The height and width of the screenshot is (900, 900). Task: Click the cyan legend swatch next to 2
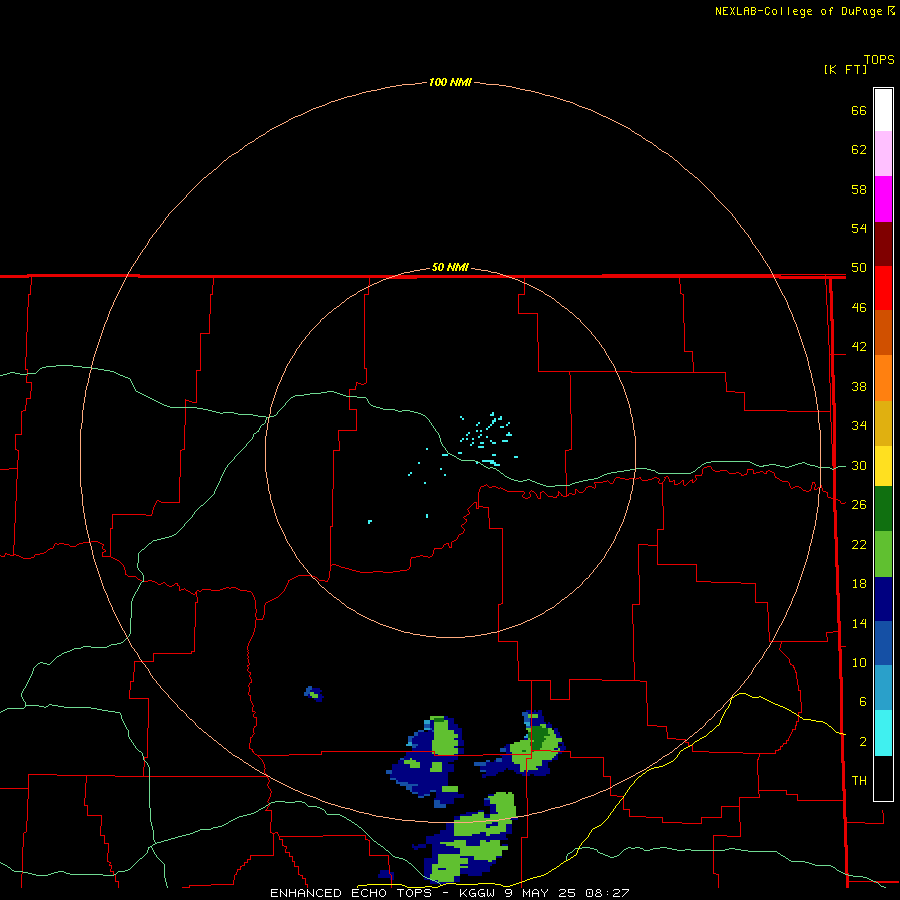tap(883, 733)
